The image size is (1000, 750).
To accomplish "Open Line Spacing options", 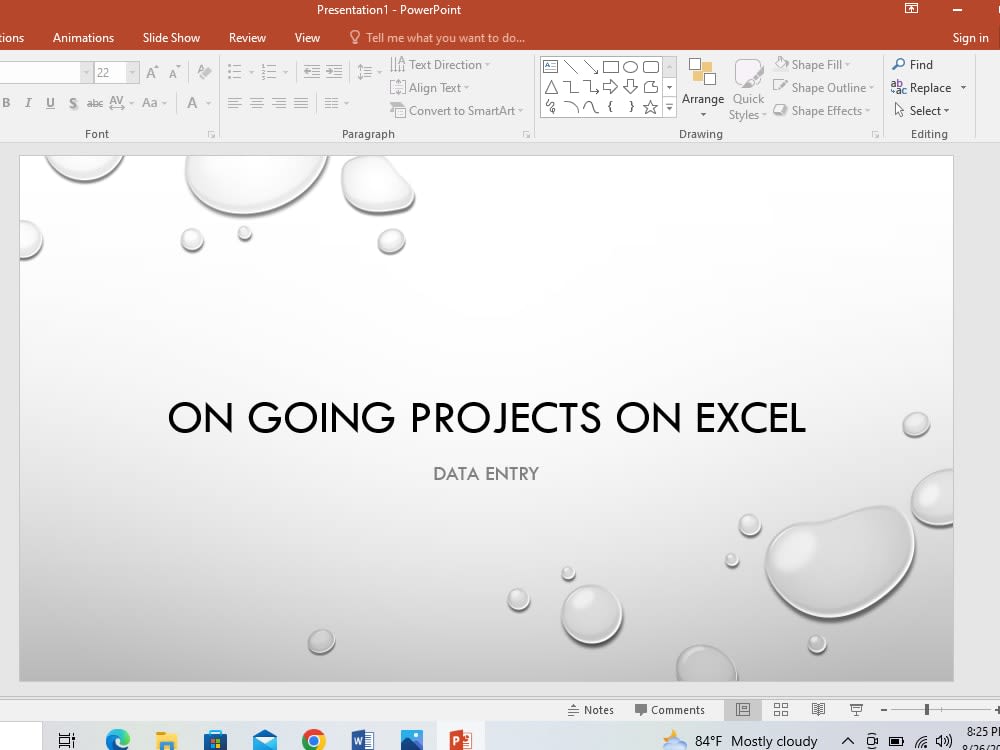I will [x=369, y=72].
